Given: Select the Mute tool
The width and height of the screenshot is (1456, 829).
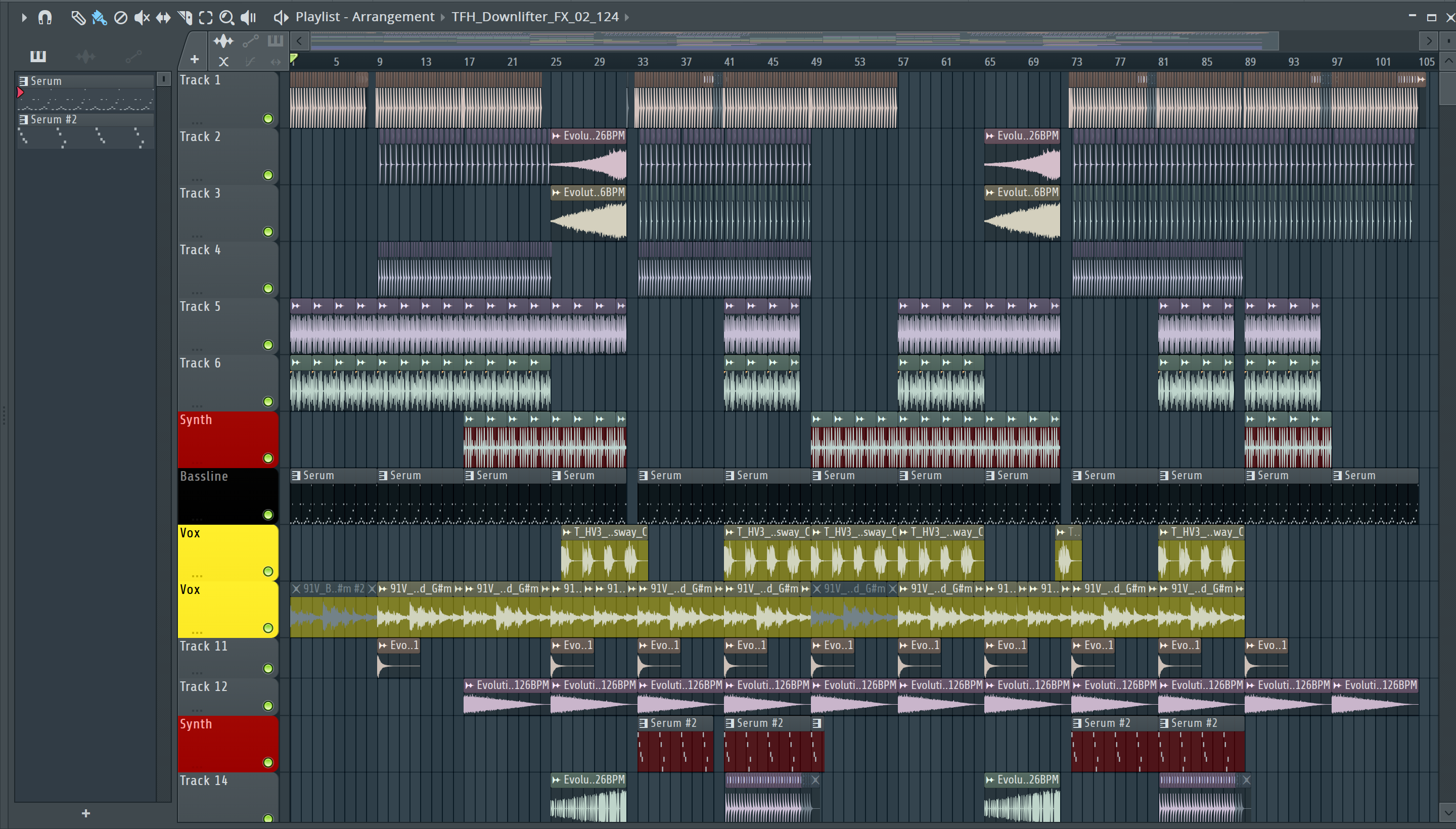Looking at the screenshot, I should coord(142,18).
